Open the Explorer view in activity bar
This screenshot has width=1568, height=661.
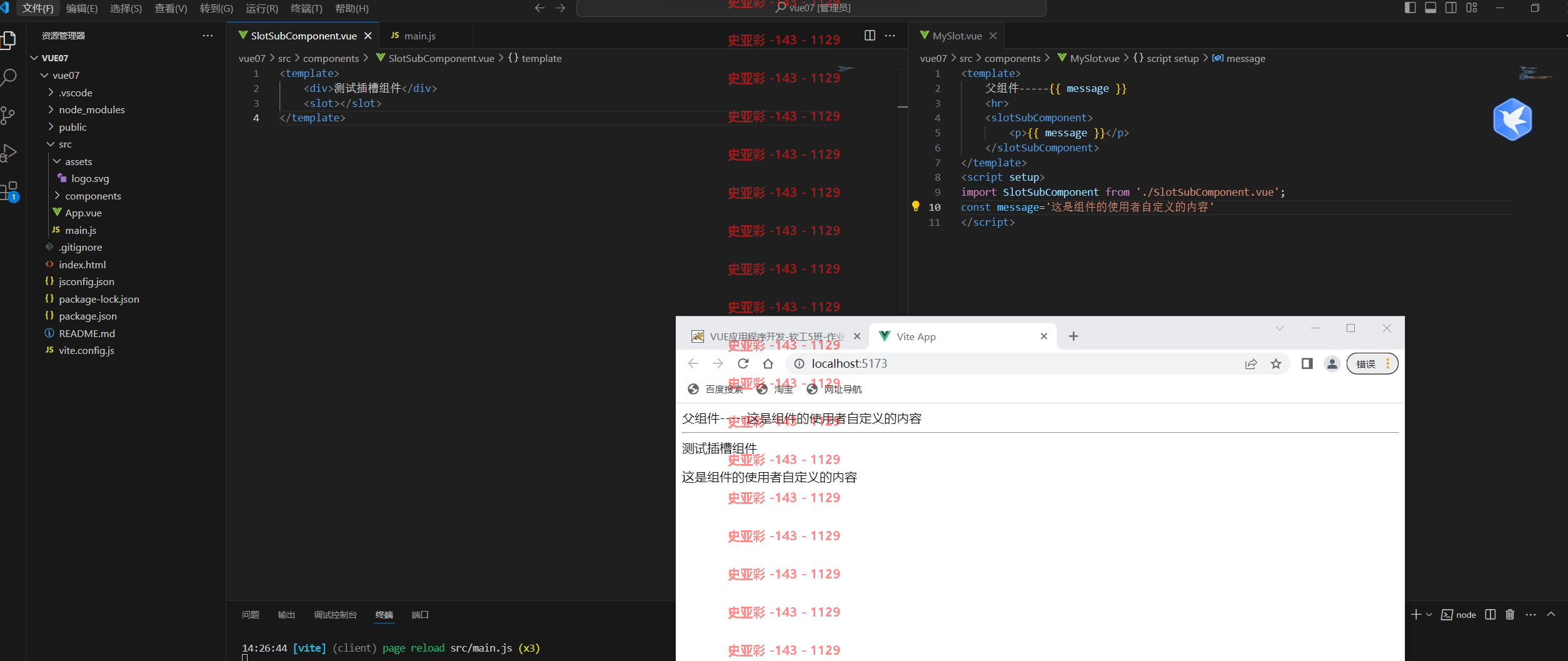click(x=9, y=40)
